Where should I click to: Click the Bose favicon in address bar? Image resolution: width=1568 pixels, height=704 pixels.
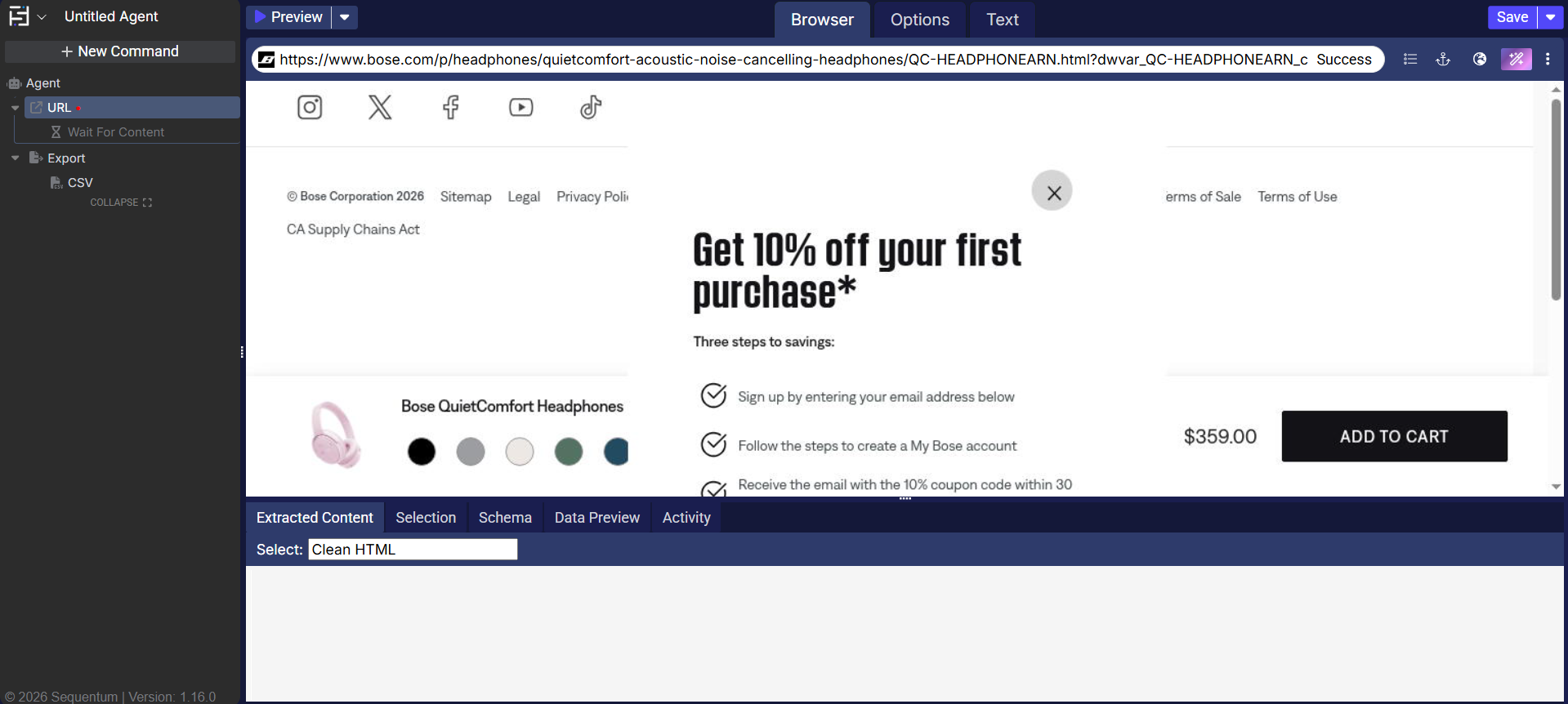[x=266, y=60]
